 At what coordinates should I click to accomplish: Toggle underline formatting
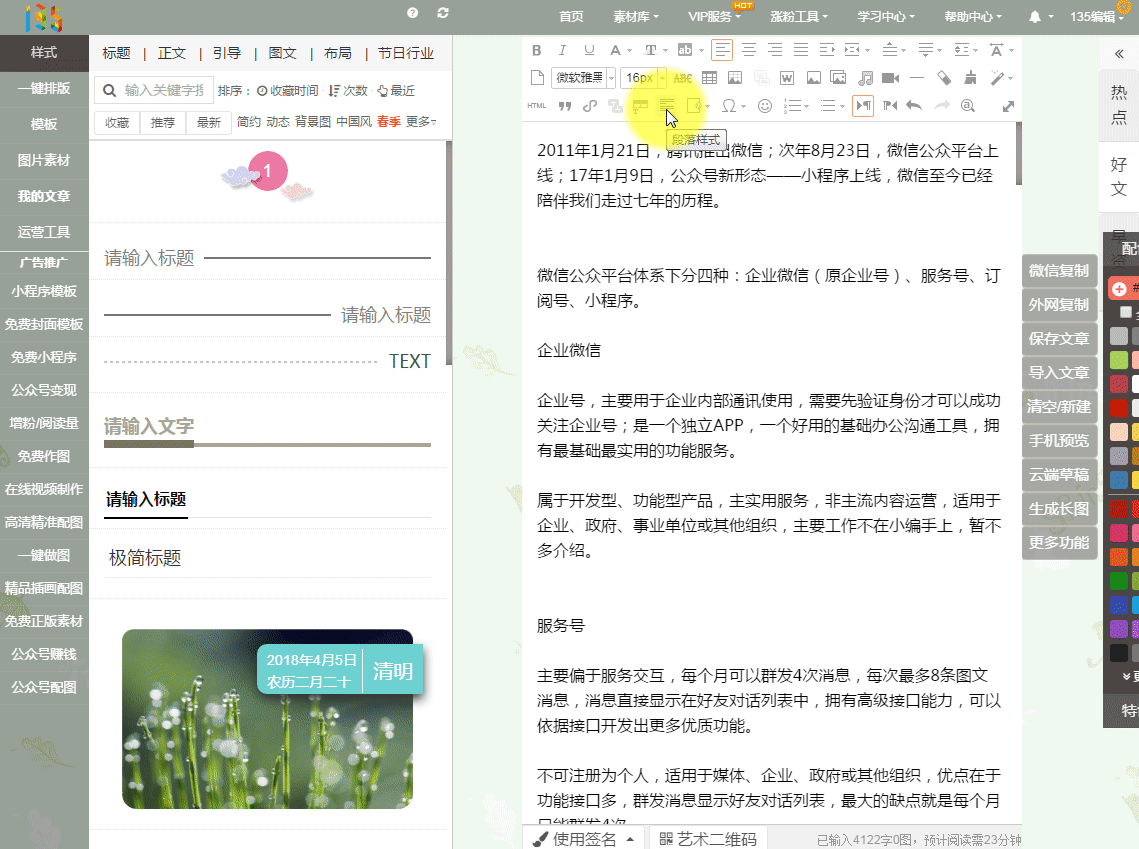pos(589,50)
